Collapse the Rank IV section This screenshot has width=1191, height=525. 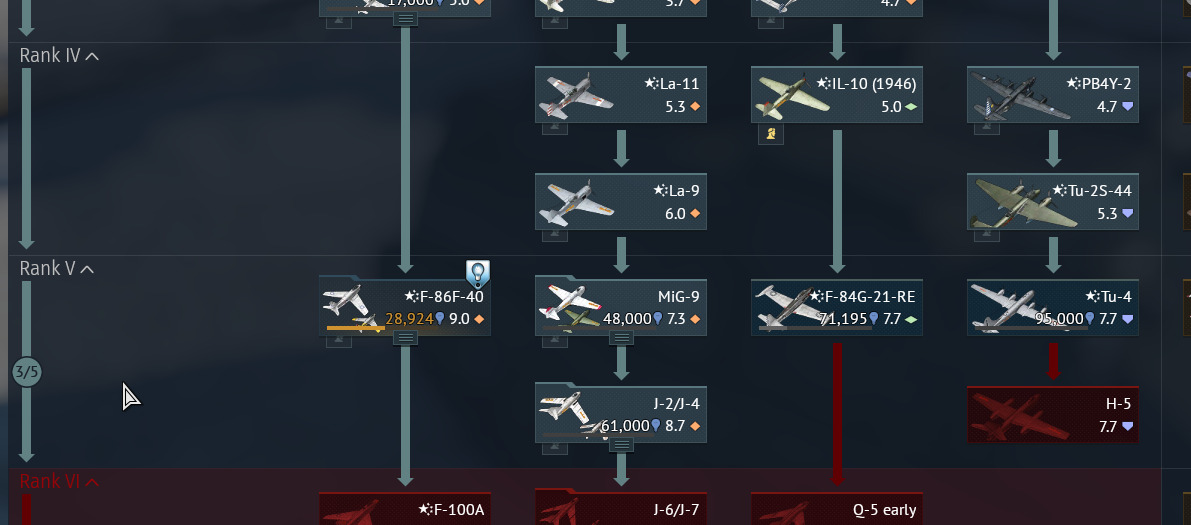pos(59,55)
